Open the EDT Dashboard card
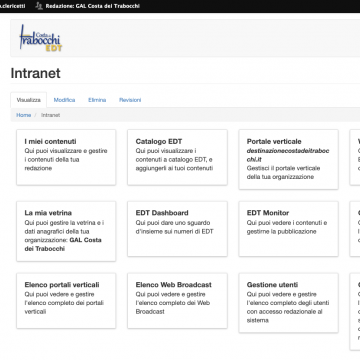 point(177,229)
